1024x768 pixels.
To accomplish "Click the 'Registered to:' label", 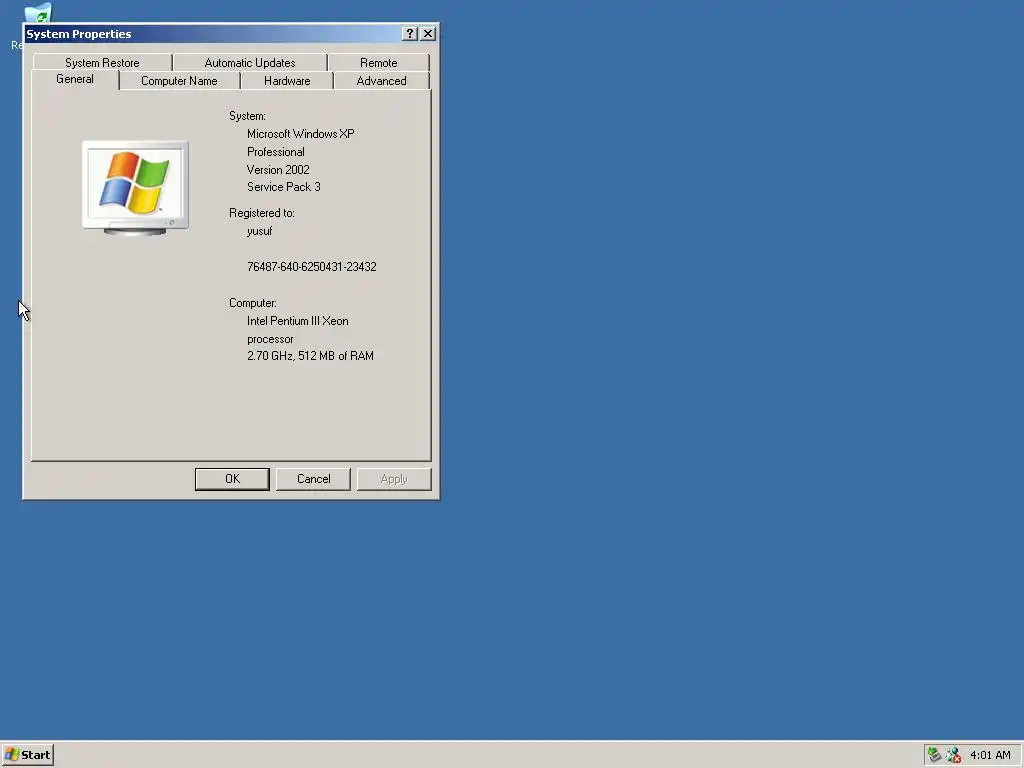I will [x=262, y=213].
